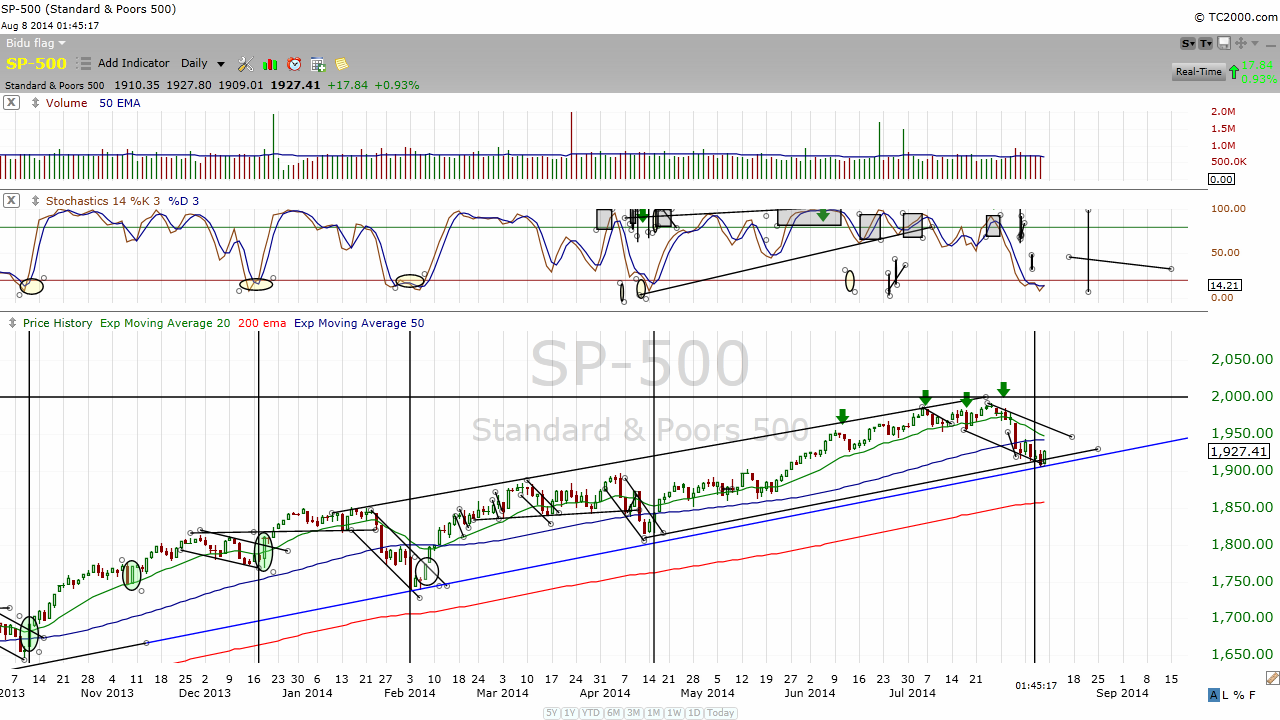Click the 2,000.00 price axis label
This screenshot has width=1280, height=720.
[x=1240, y=396]
